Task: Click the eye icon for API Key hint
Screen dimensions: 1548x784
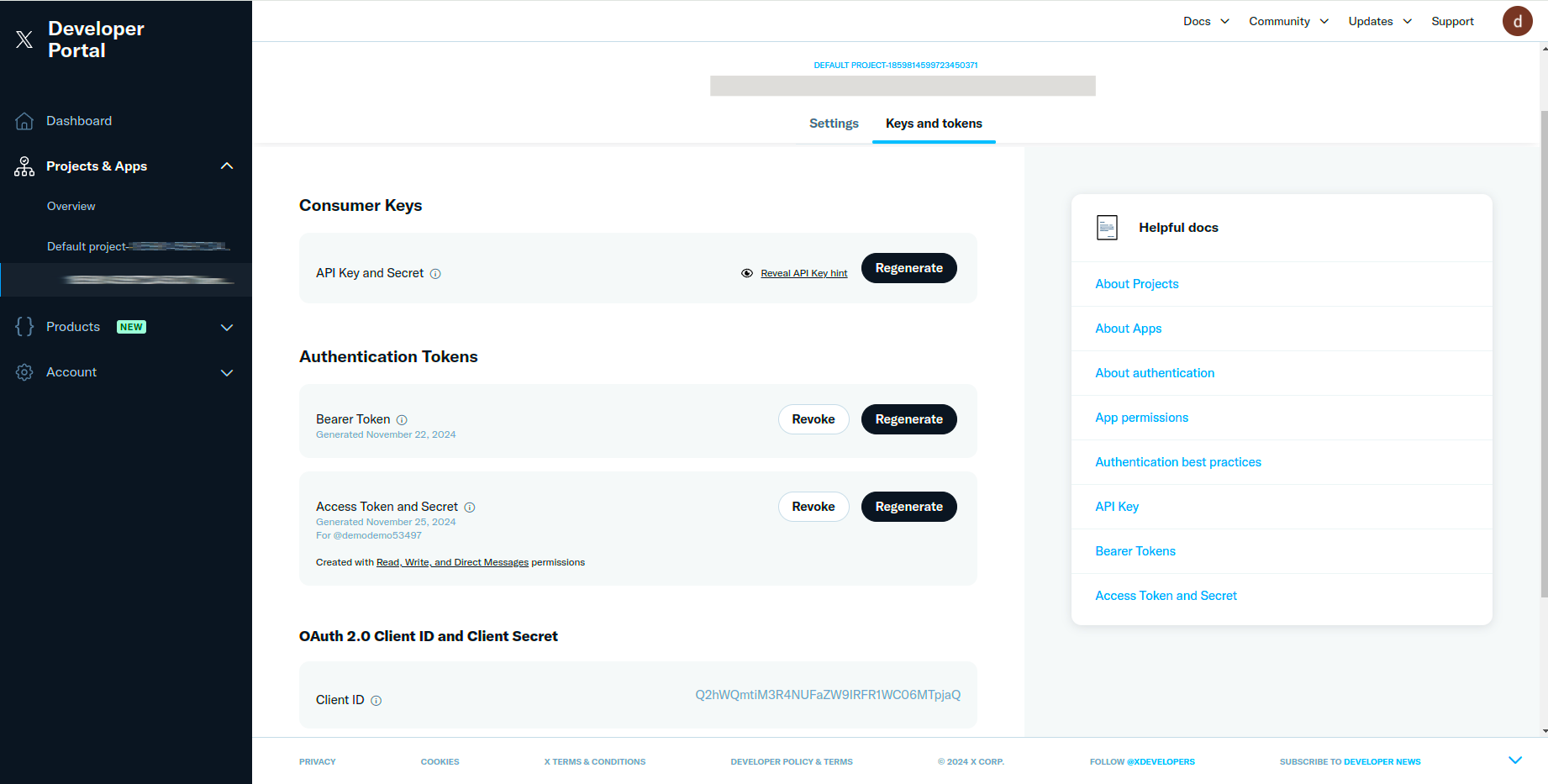Action: (747, 273)
